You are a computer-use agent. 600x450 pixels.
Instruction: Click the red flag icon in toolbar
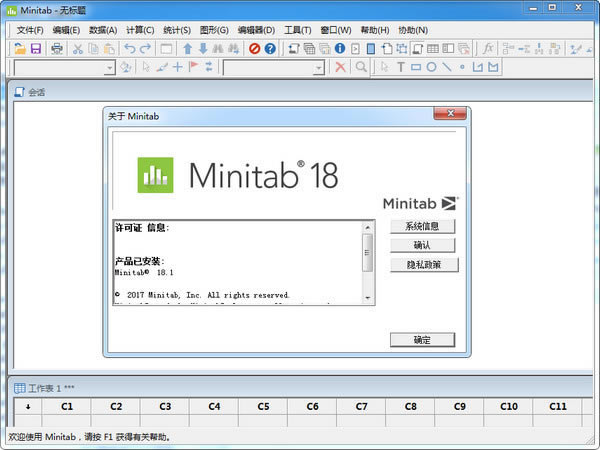coord(194,67)
